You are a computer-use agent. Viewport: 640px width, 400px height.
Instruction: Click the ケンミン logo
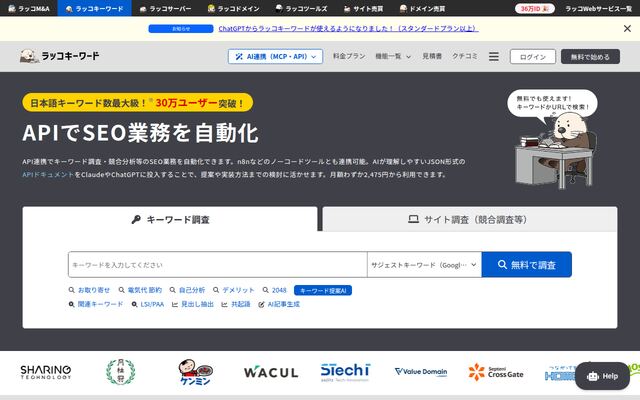[x=196, y=372]
